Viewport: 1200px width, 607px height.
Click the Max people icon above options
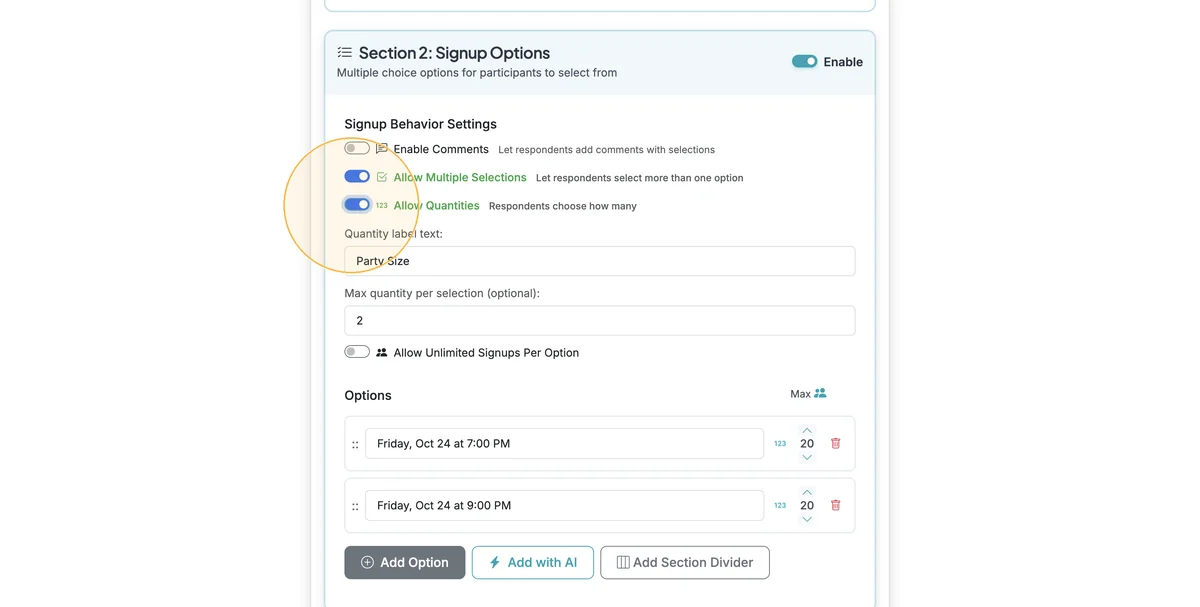[820, 393]
